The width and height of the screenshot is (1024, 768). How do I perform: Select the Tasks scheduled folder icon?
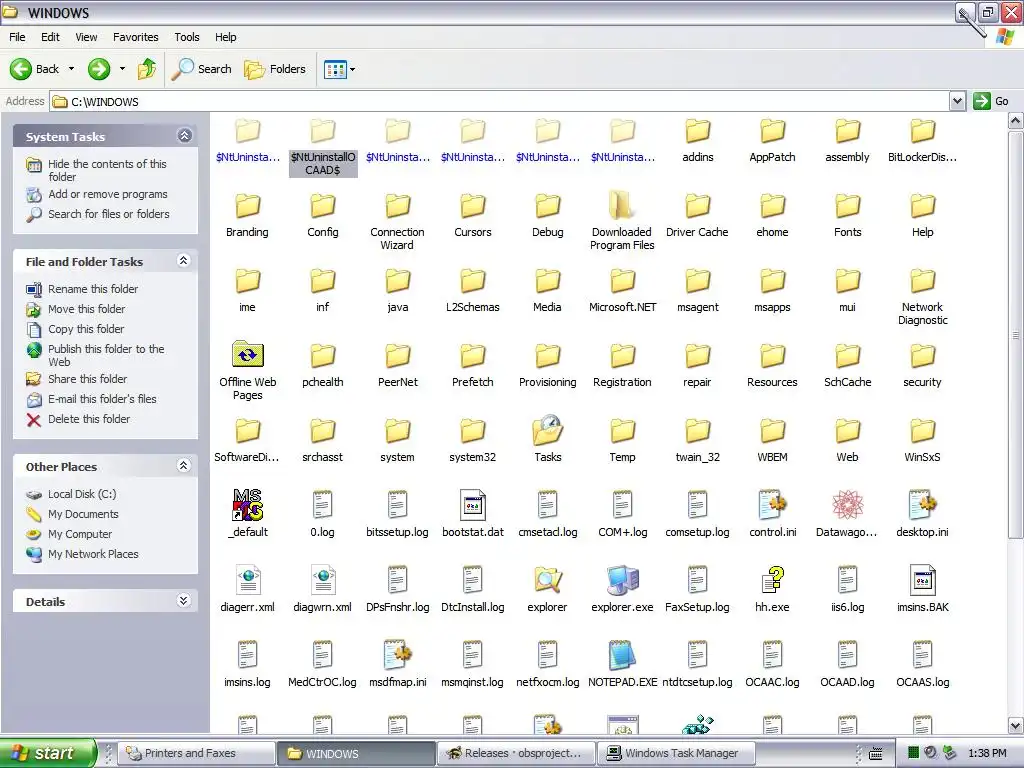548,430
